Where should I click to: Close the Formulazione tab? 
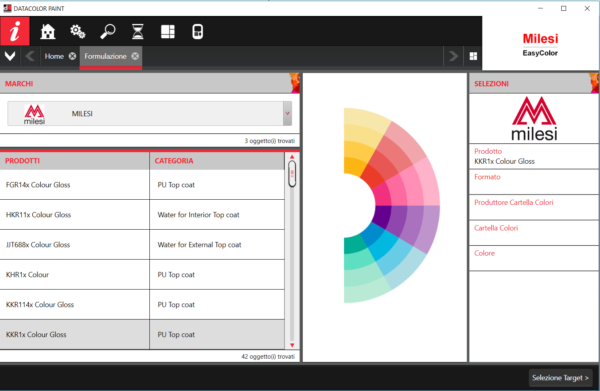(135, 56)
